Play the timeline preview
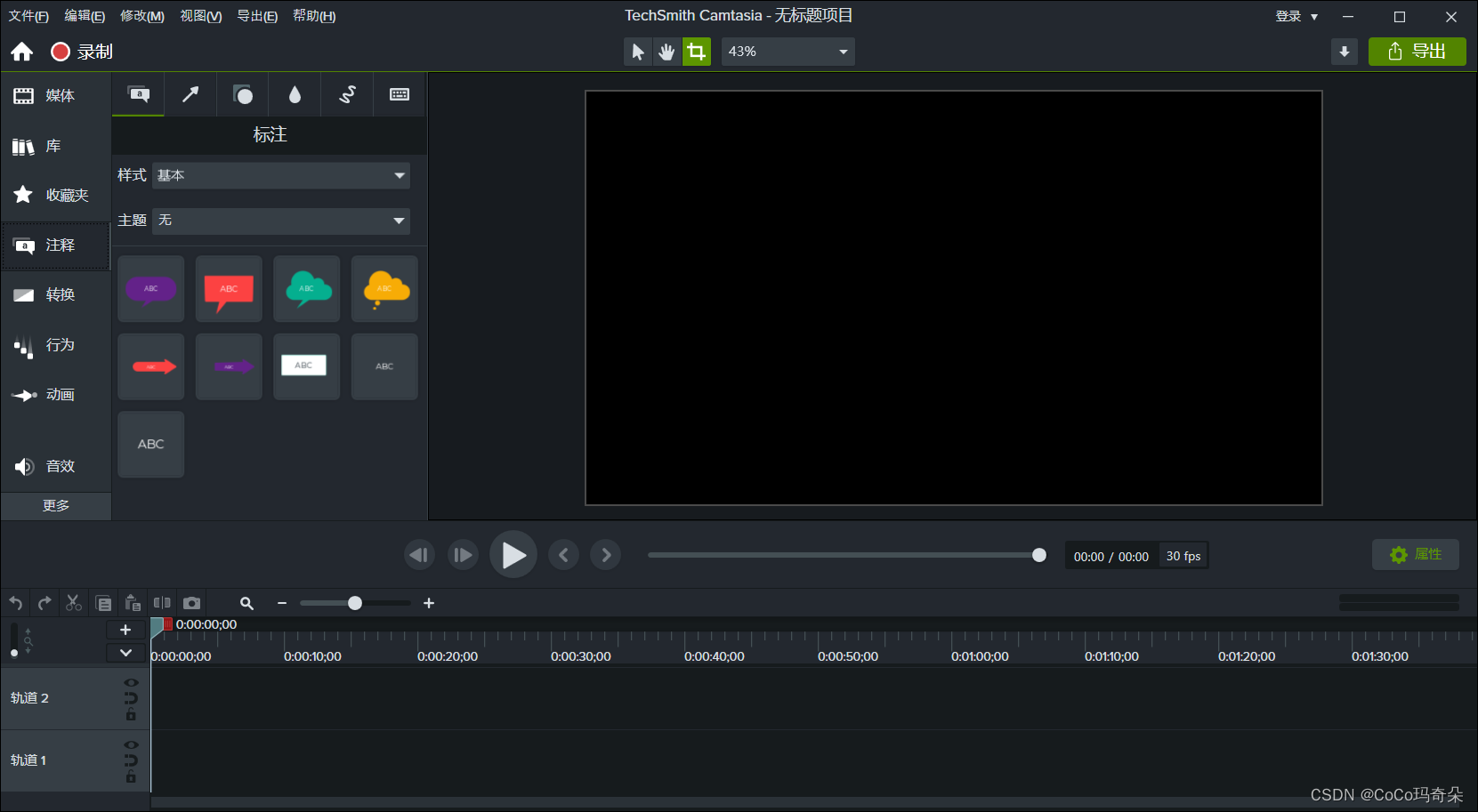This screenshot has width=1478, height=812. tap(513, 555)
